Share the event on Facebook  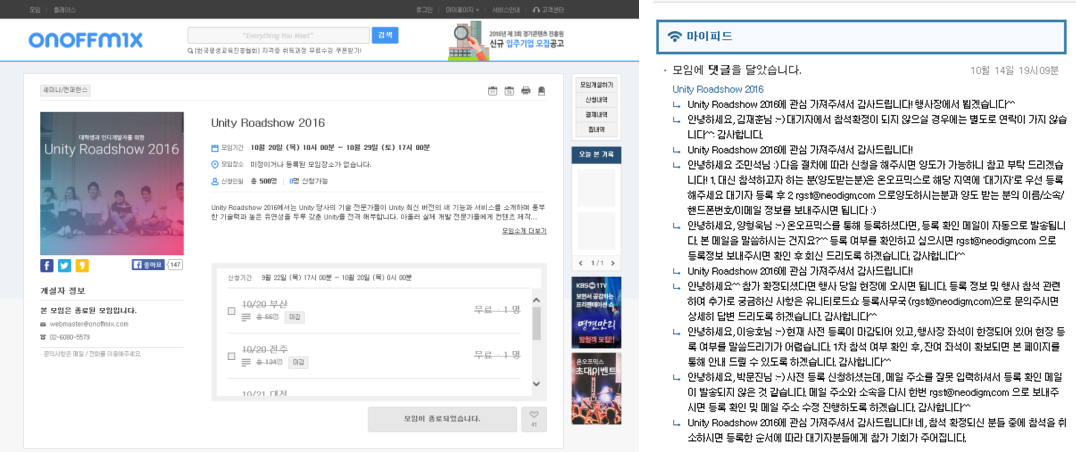47,265
